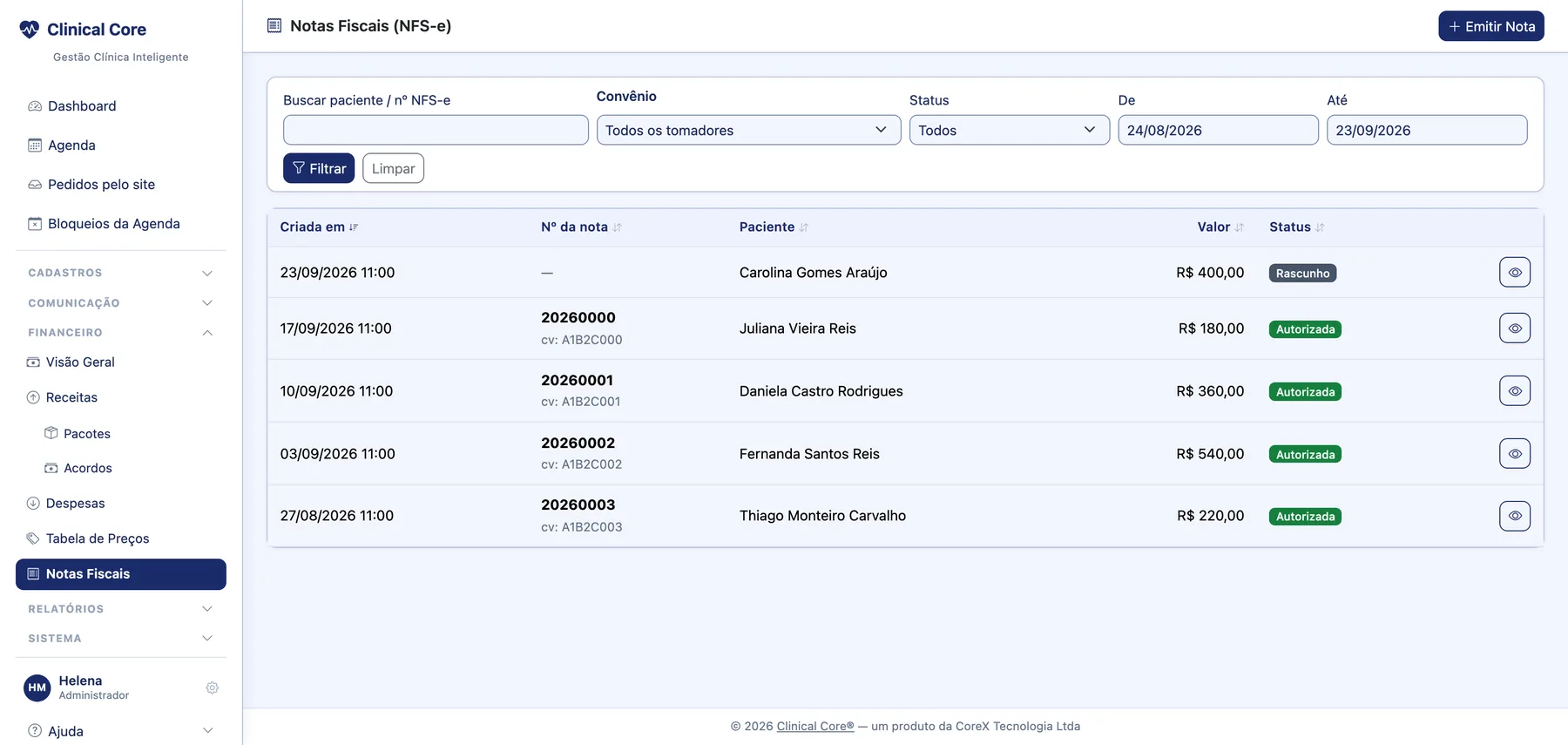Apply filters with the Filtrar button
1568x745 pixels.
pyautogui.click(x=319, y=168)
